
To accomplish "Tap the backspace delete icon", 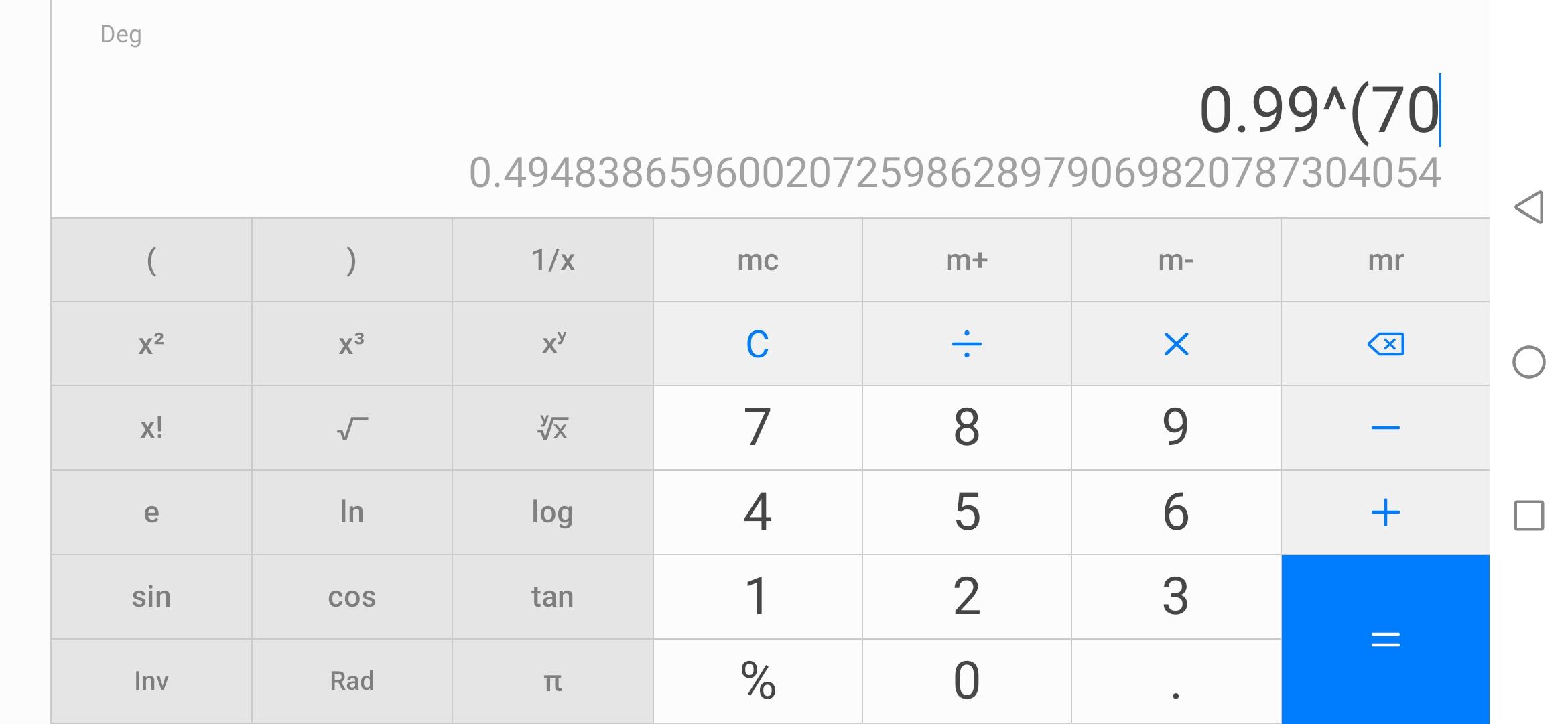I will (x=1385, y=344).
